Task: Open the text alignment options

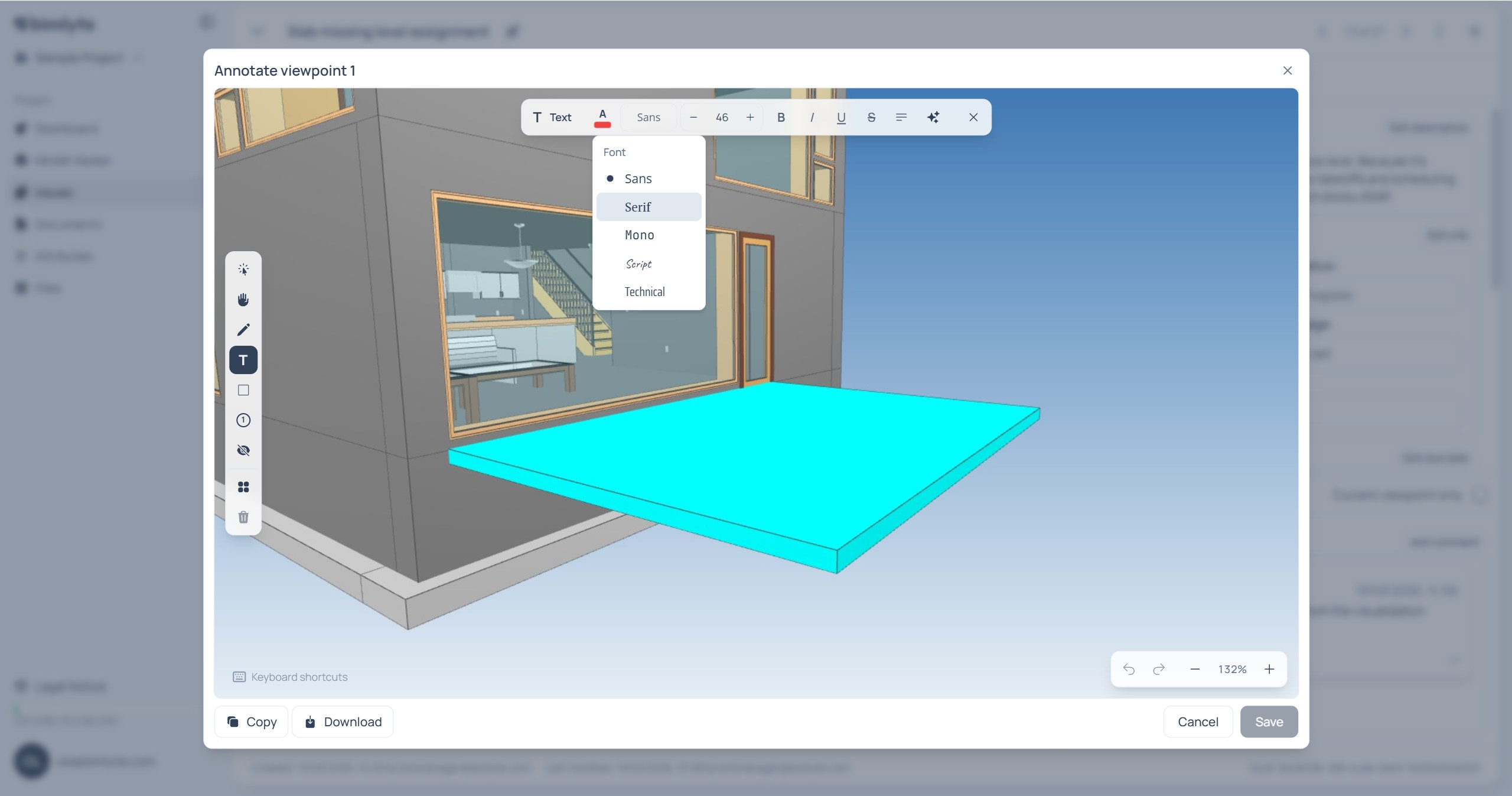Action: click(x=901, y=117)
